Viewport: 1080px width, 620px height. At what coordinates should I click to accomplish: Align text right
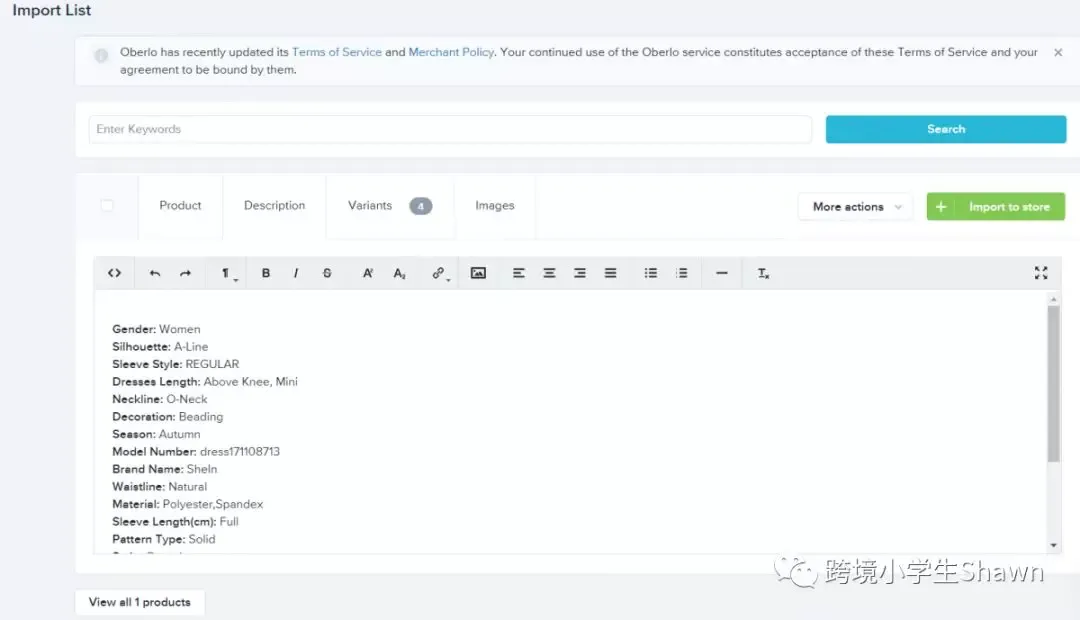tap(580, 273)
